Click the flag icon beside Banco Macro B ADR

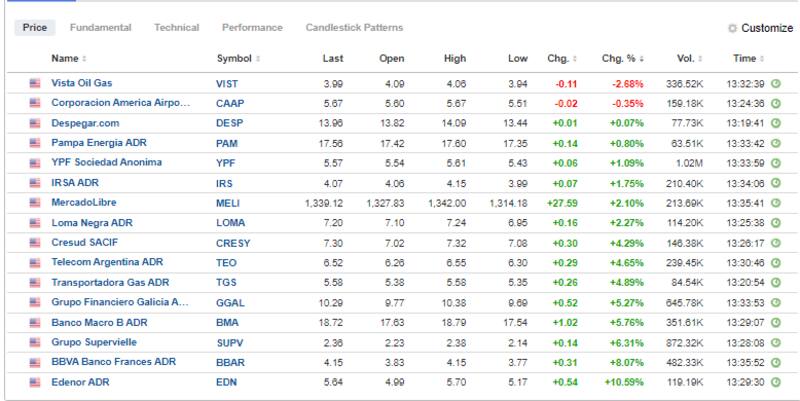pyautogui.click(x=35, y=321)
